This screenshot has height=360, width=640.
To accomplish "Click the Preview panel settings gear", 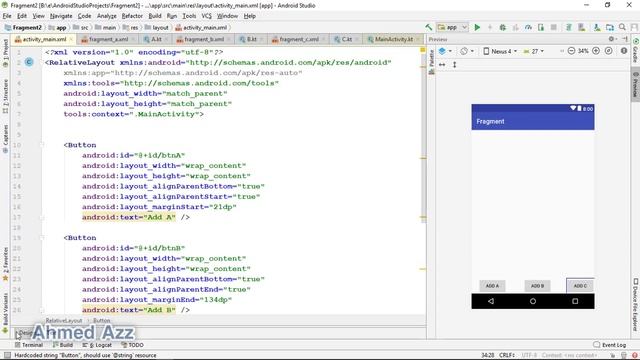I will (x=611, y=39).
